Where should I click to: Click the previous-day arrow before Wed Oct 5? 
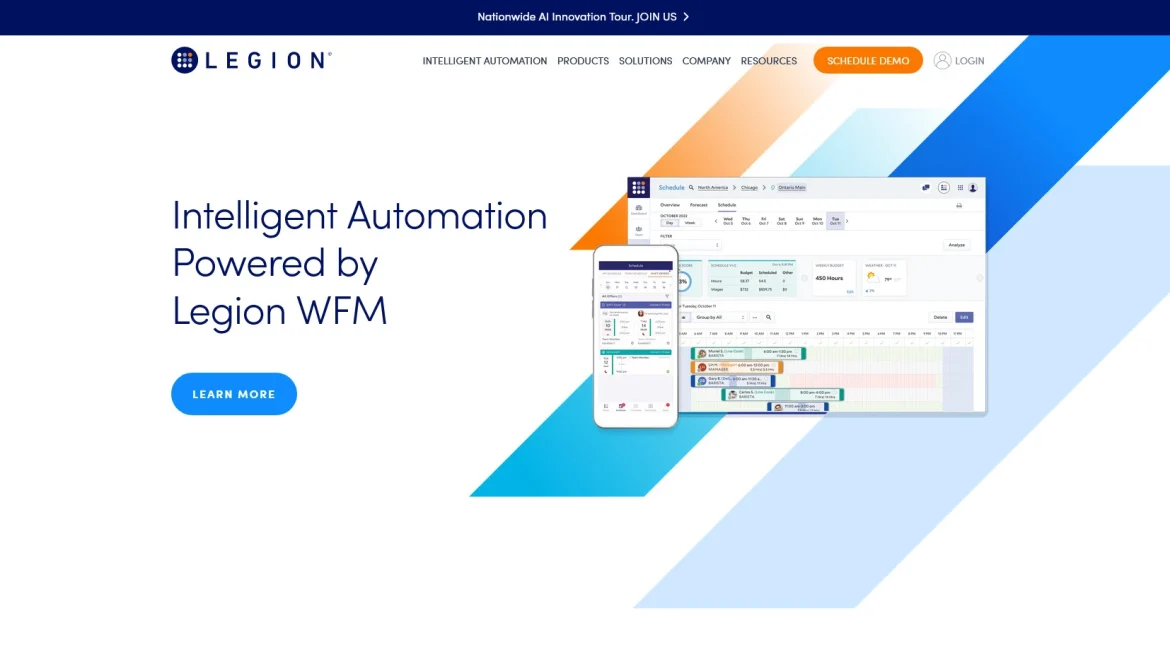coord(716,222)
